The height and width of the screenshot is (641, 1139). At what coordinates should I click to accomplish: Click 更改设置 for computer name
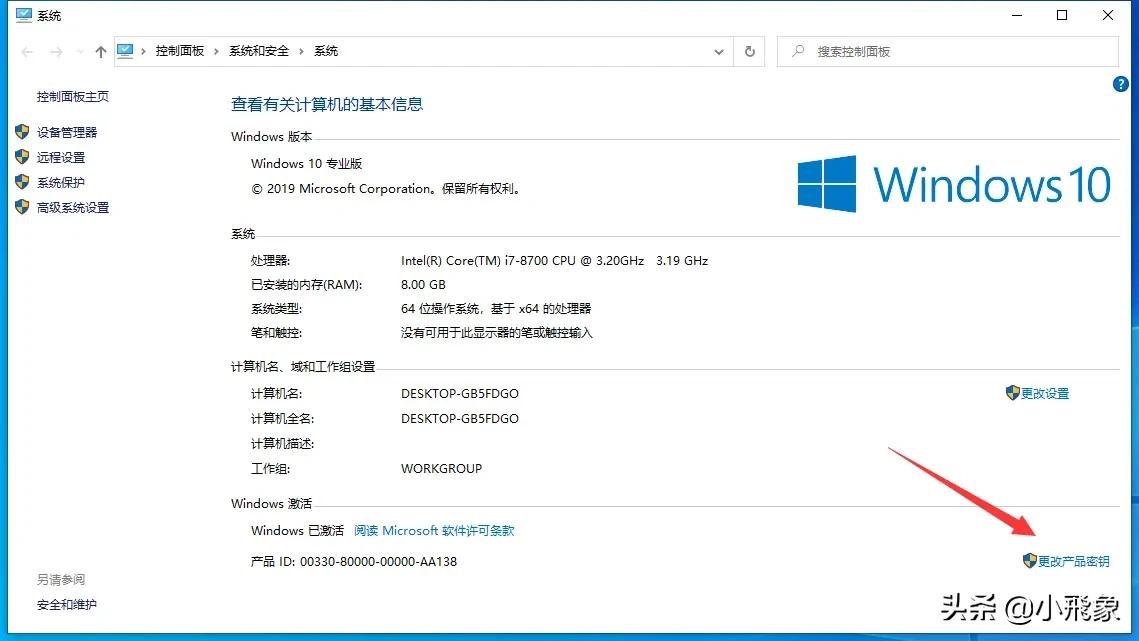pos(1044,393)
